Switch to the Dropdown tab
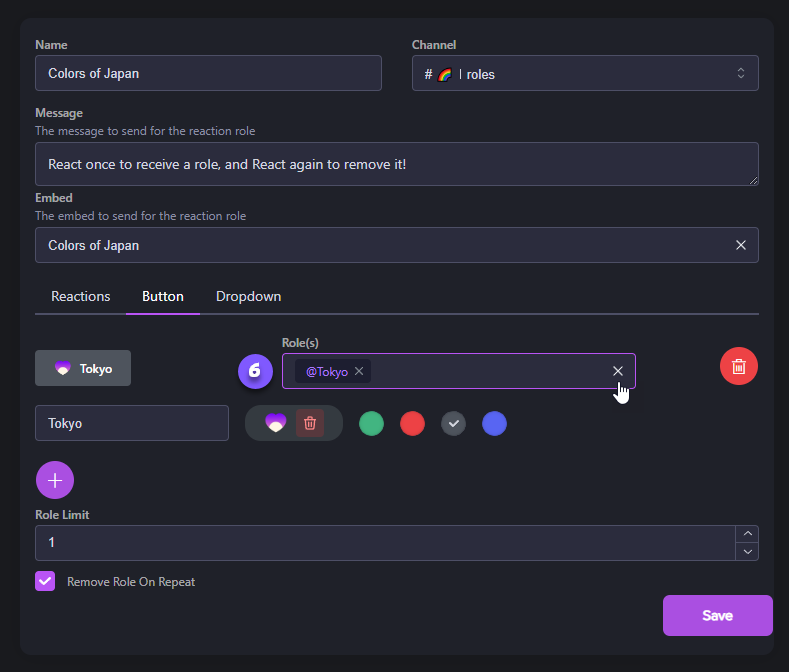 pyautogui.click(x=248, y=296)
